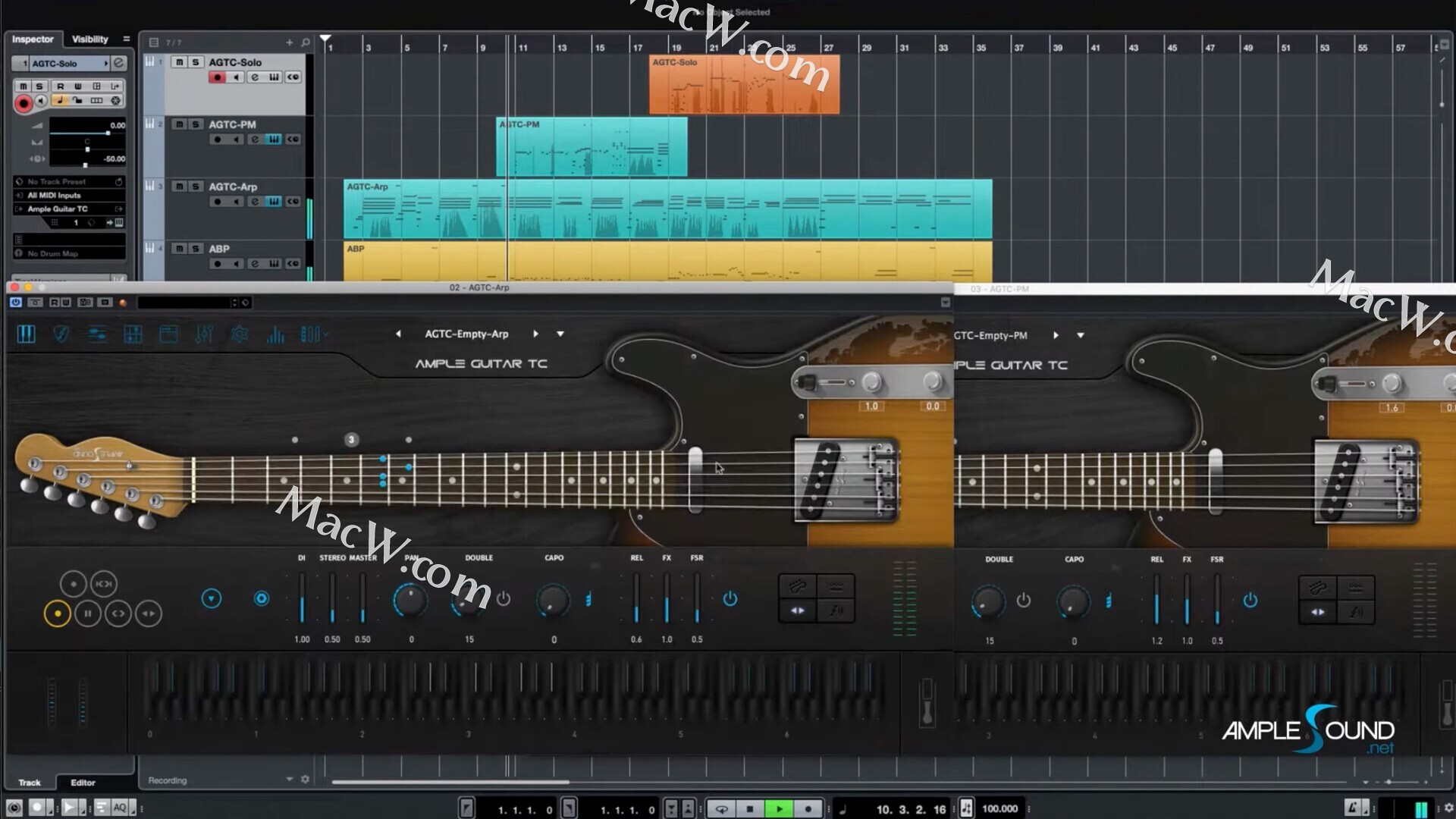1456x819 pixels.
Task: Open the mixer faders icon in plugin toolbar
Action: coord(204,334)
